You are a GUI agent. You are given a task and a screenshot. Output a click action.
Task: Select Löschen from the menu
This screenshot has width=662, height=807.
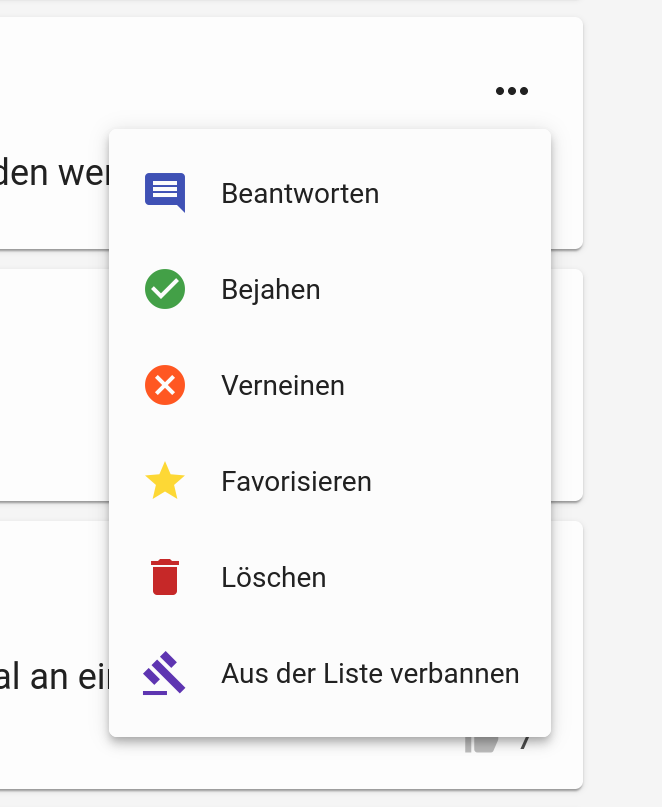coord(274,578)
